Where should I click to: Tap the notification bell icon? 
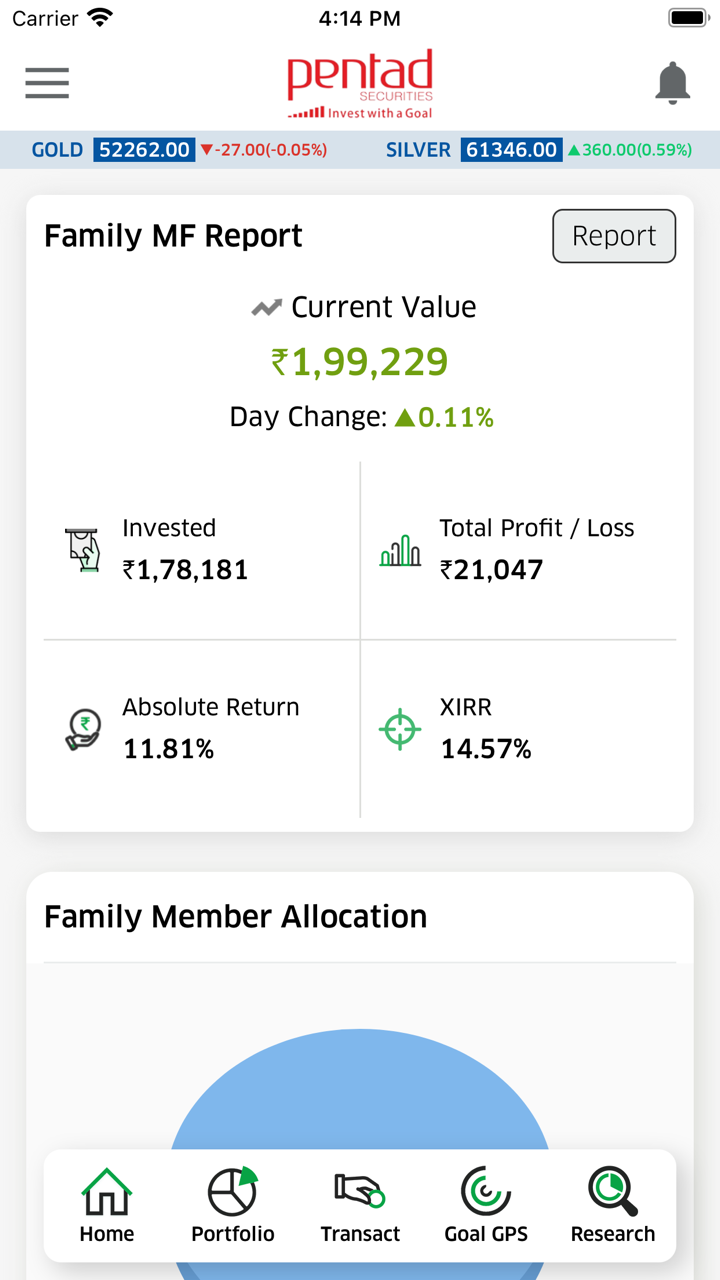tap(673, 83)
